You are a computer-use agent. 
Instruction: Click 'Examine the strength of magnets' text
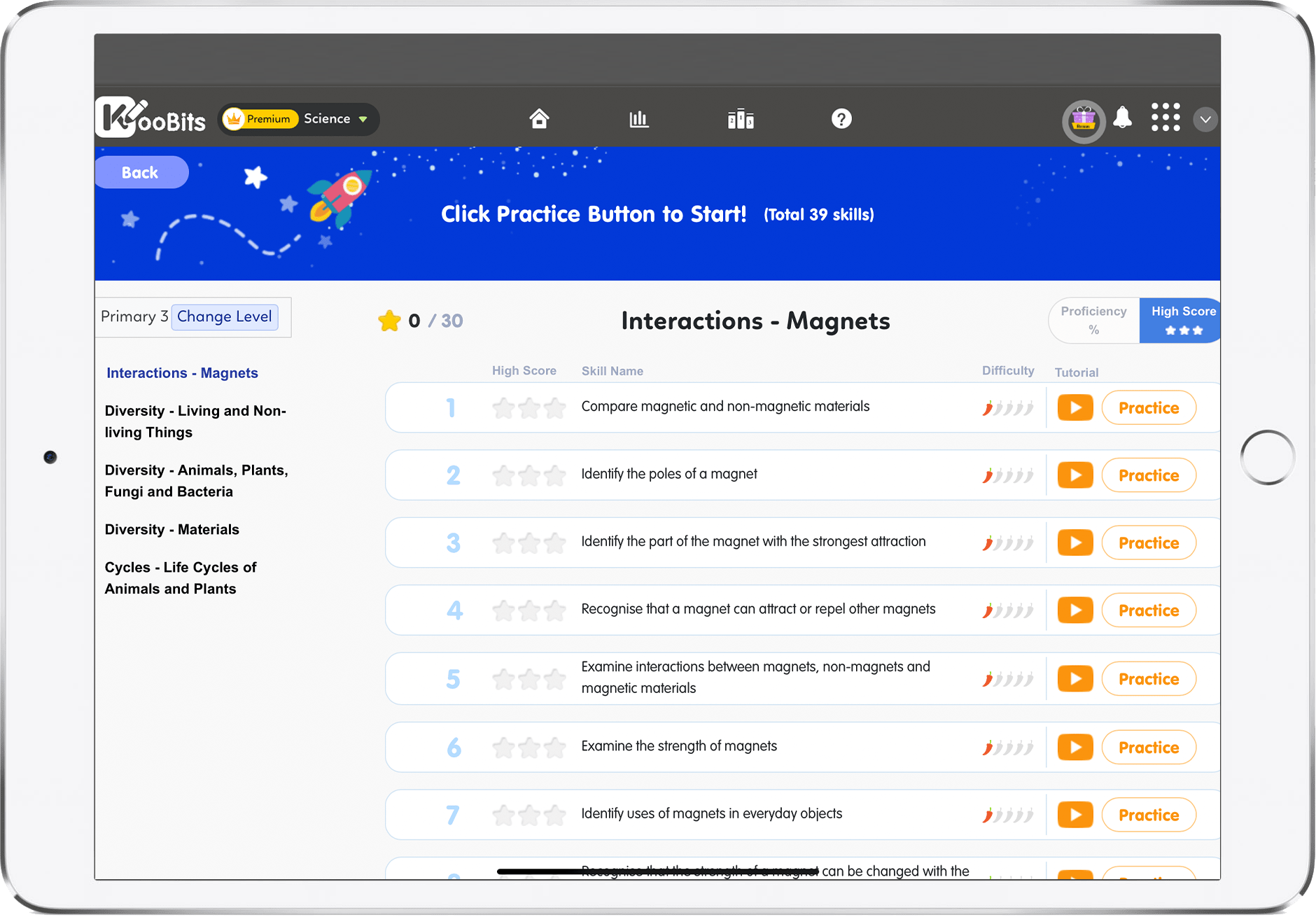tap(679, 746)
